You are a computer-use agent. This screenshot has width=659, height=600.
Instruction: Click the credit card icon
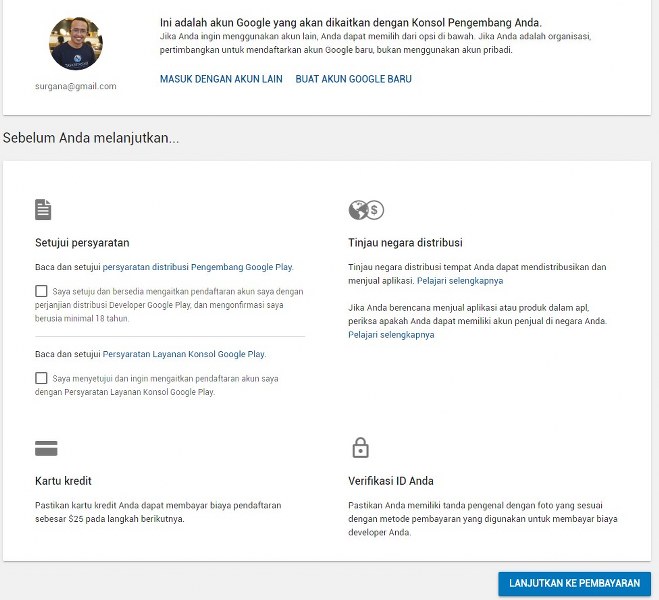pos(46,448)
